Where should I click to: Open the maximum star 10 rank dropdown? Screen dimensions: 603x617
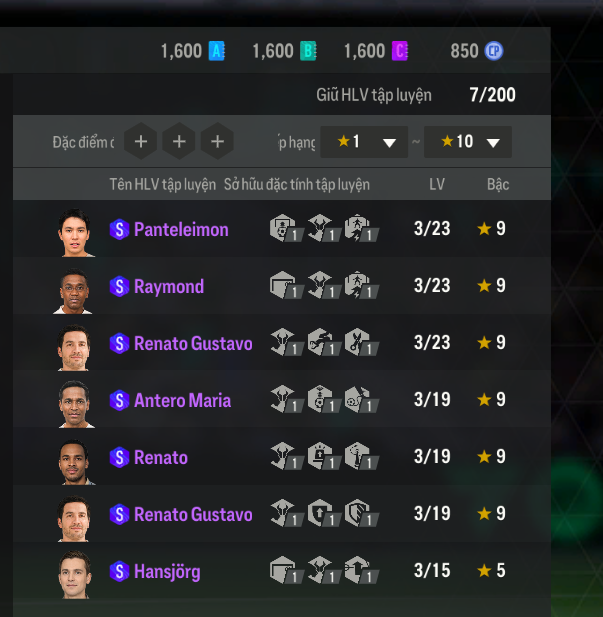pos(468,142)
